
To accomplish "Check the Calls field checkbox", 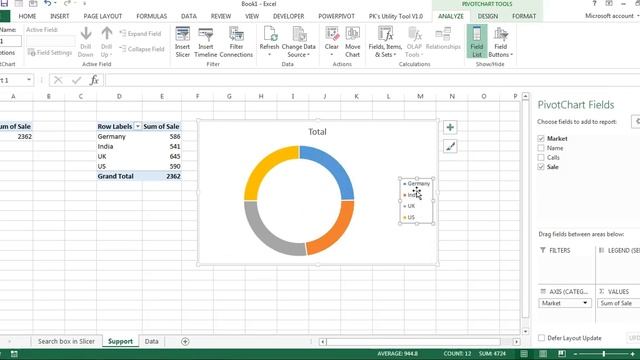I will tap(541, 158).
